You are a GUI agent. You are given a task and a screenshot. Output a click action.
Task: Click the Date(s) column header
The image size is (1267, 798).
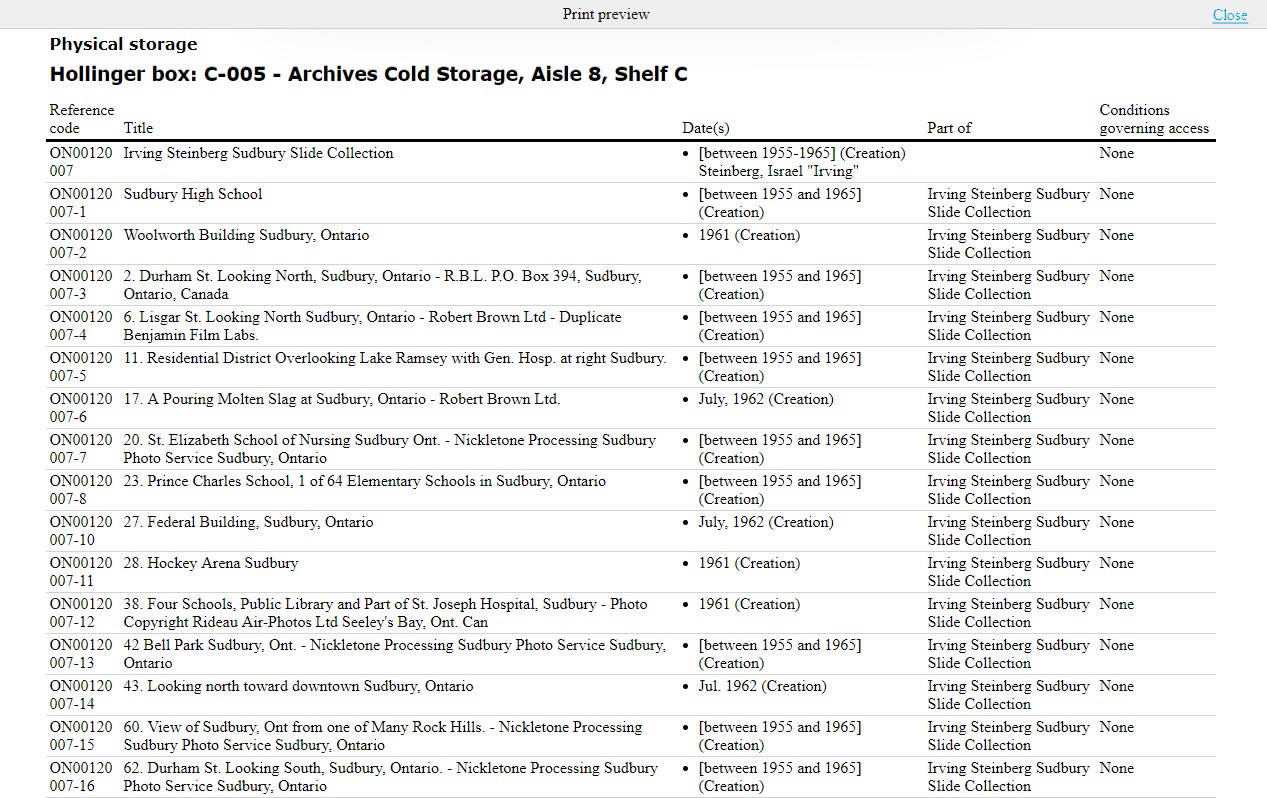click(x=706, y=128)
